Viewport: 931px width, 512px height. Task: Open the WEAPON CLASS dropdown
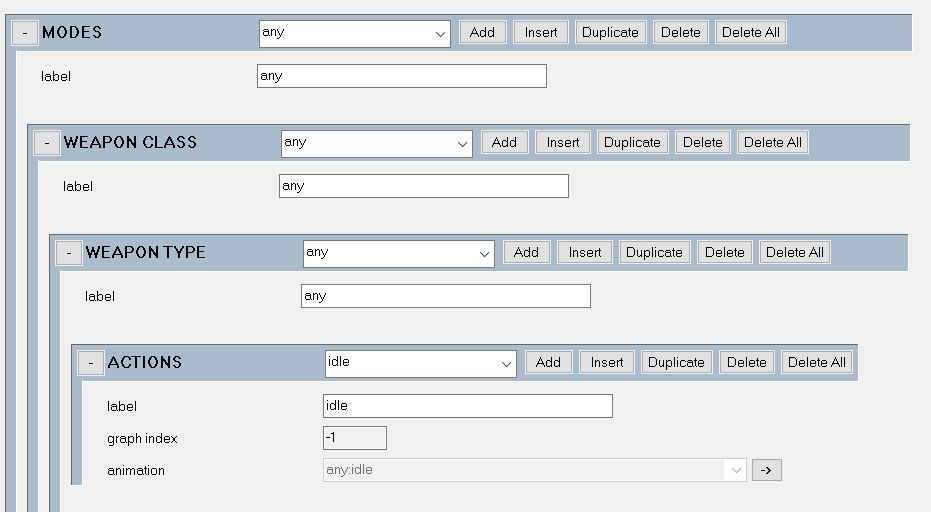pos(376,143)
